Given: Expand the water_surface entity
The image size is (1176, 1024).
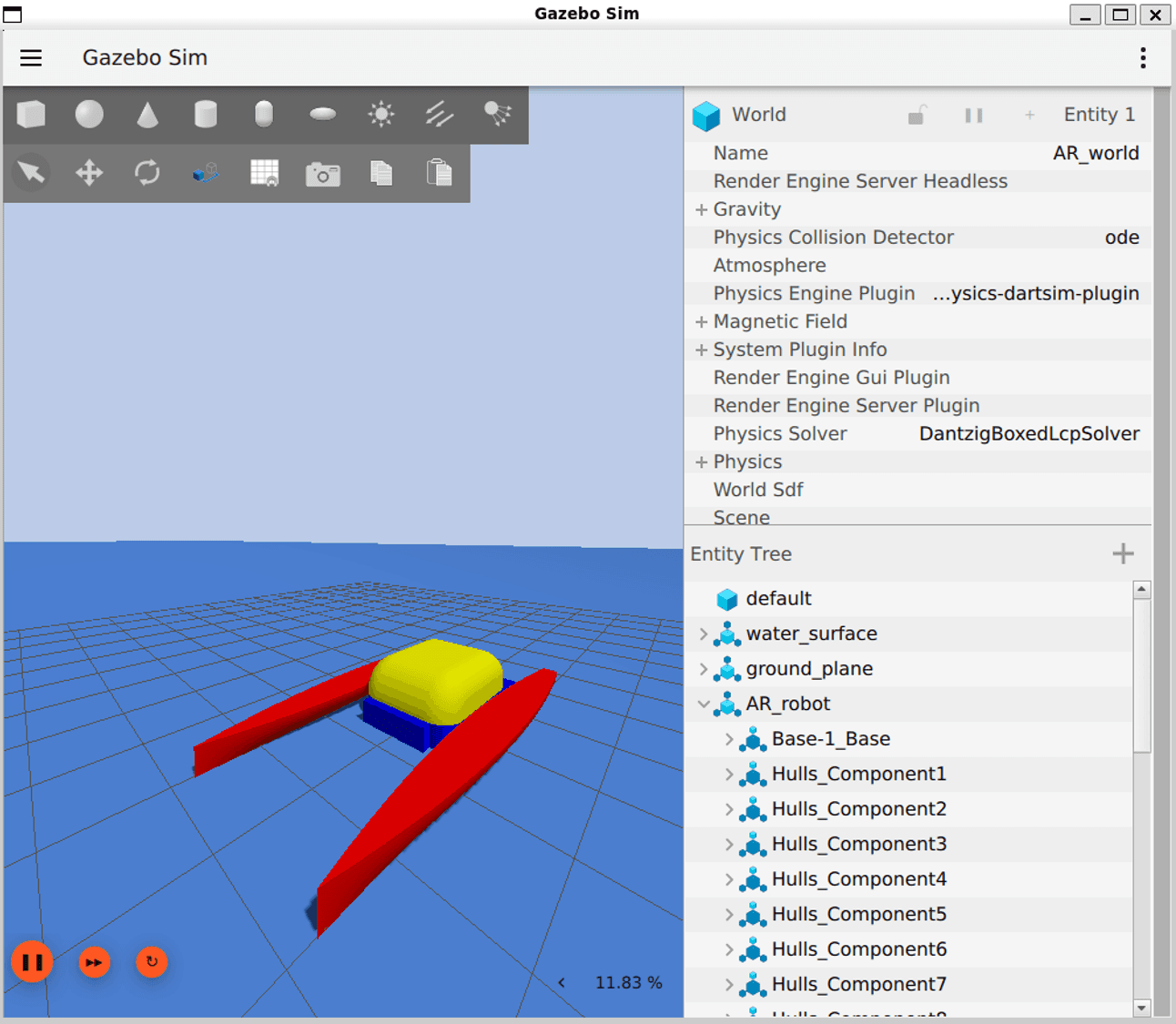Looking at the screenshot, I should (703, 634).
